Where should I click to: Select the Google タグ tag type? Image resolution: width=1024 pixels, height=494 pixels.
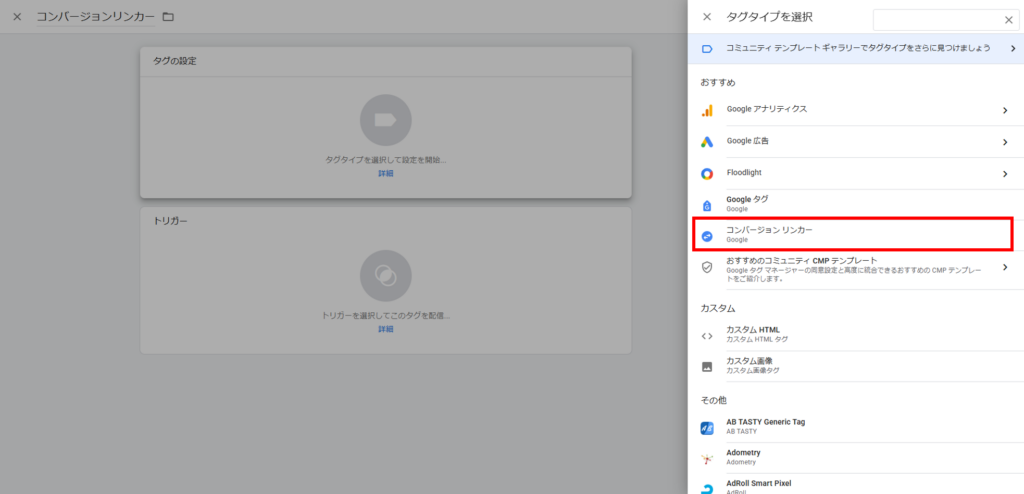tap(856, 205)
